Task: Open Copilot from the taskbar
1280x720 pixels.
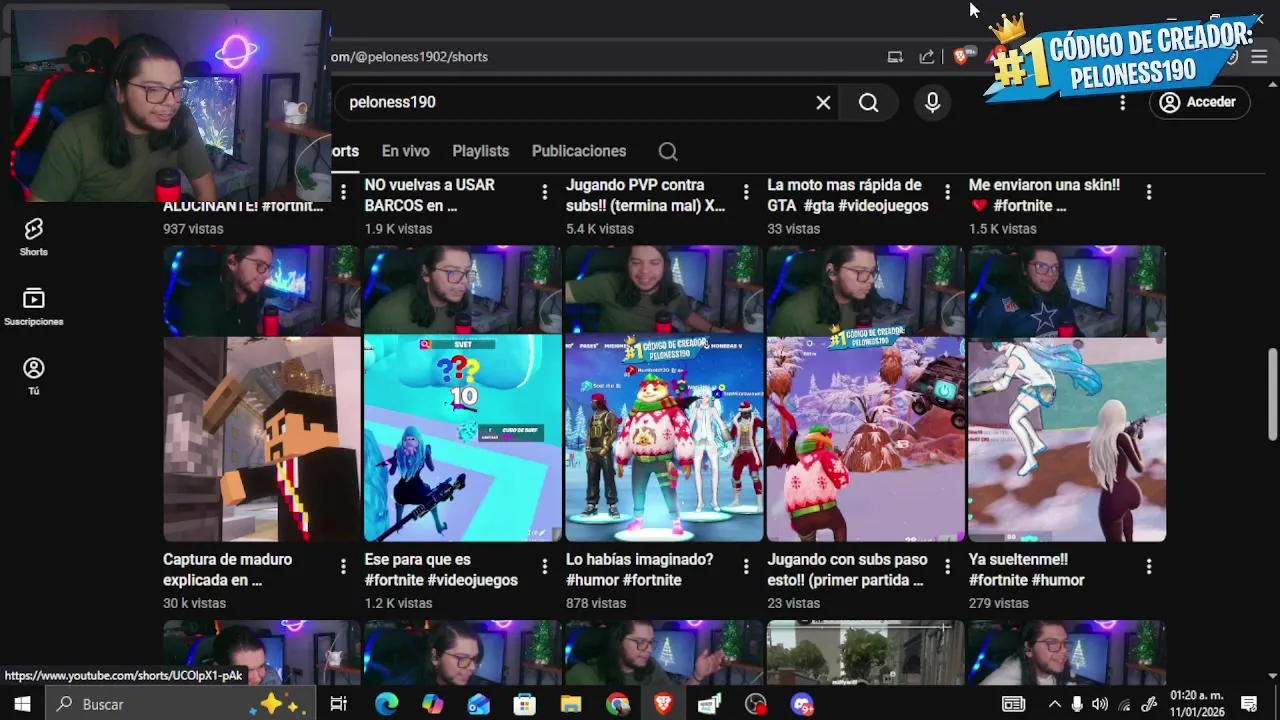Action: point(432,704)
